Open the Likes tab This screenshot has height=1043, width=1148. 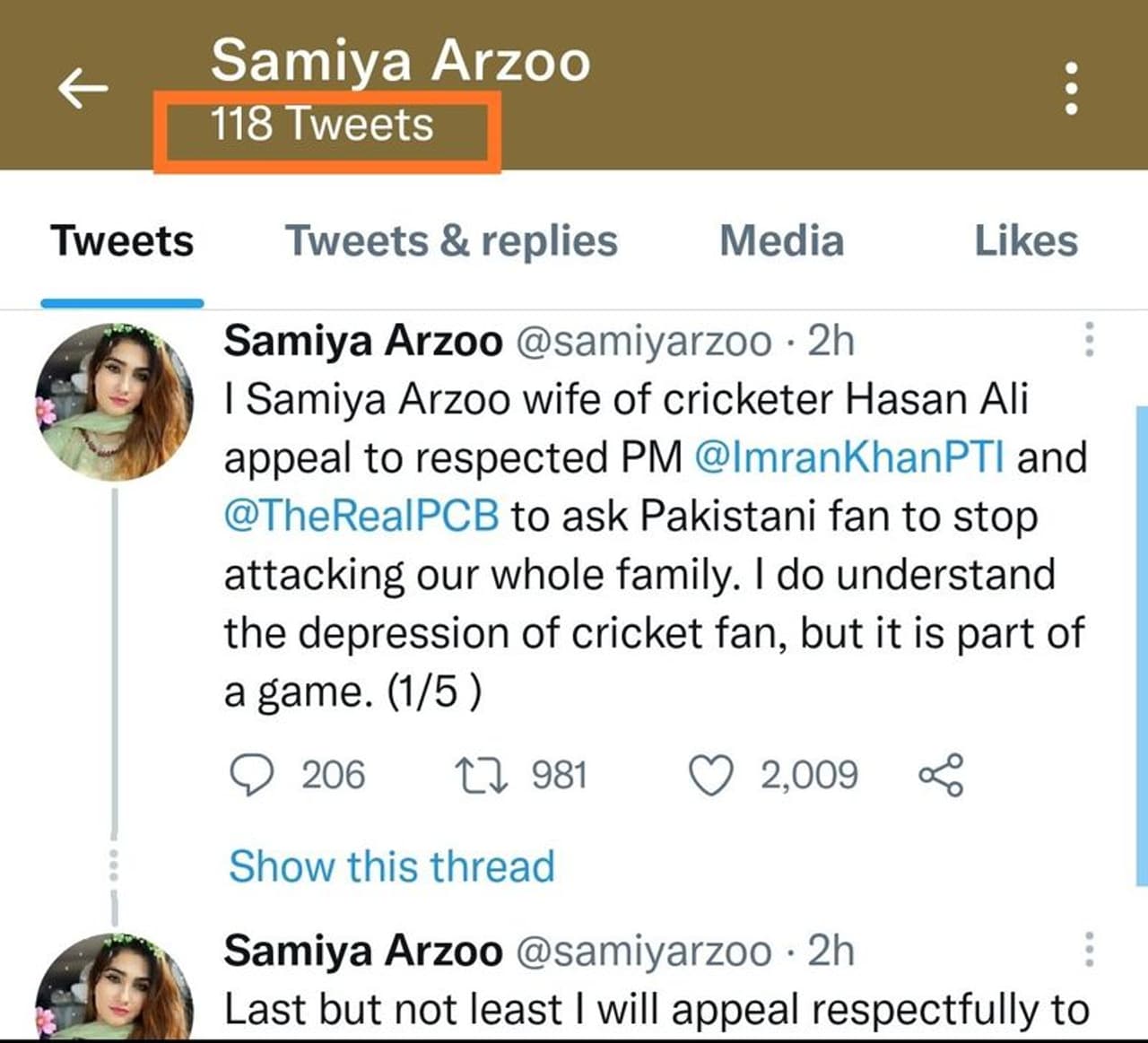(1026, 241)
